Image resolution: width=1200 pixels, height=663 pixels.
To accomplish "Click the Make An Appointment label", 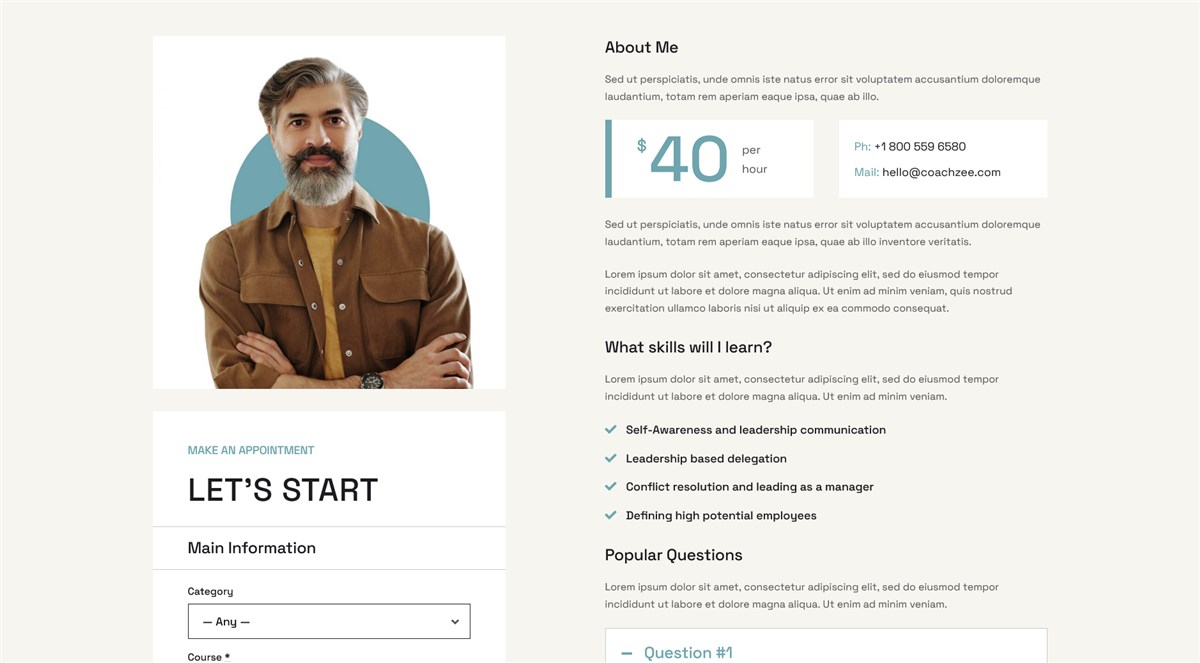I will coord(251,450).
